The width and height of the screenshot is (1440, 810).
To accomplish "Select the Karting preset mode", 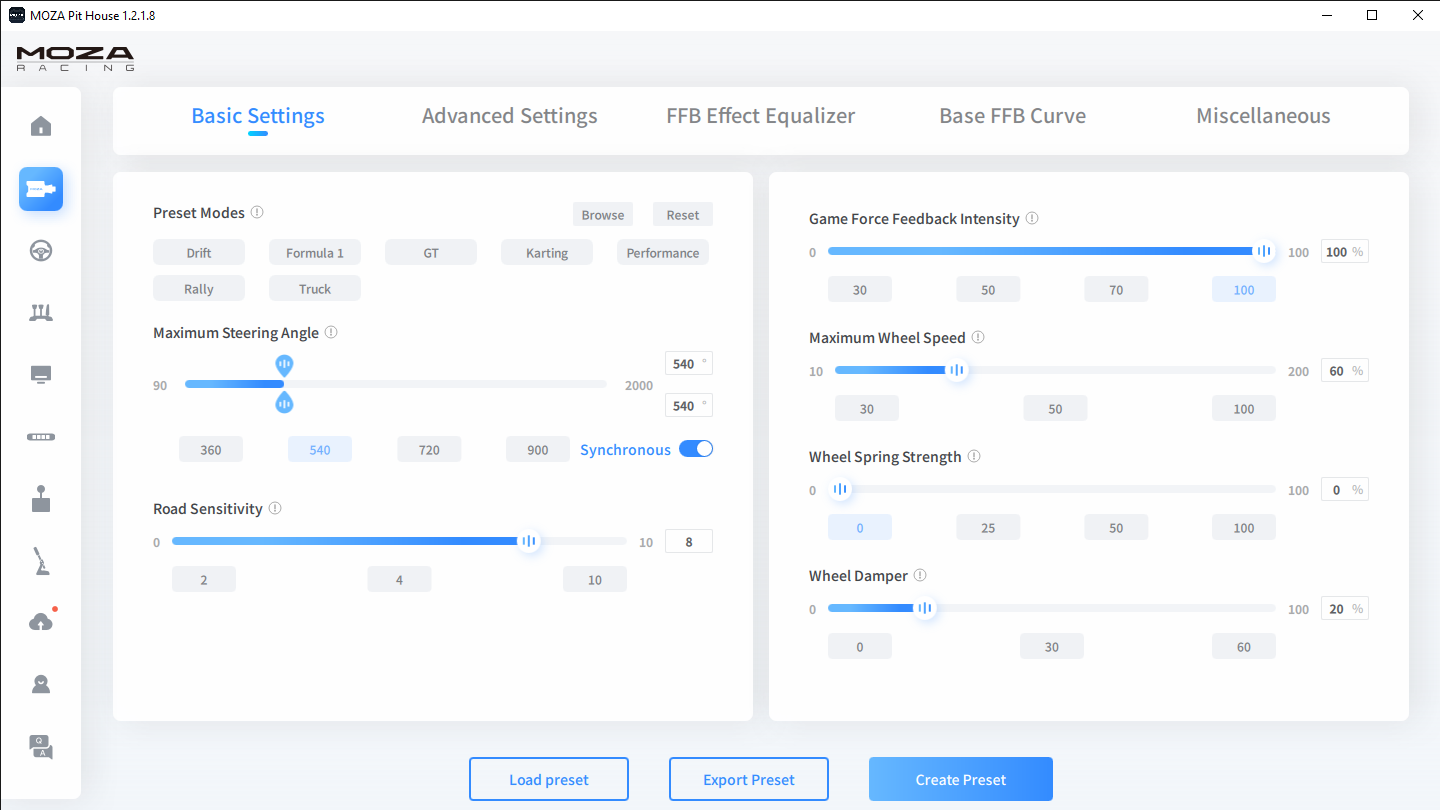I will 547,252.
